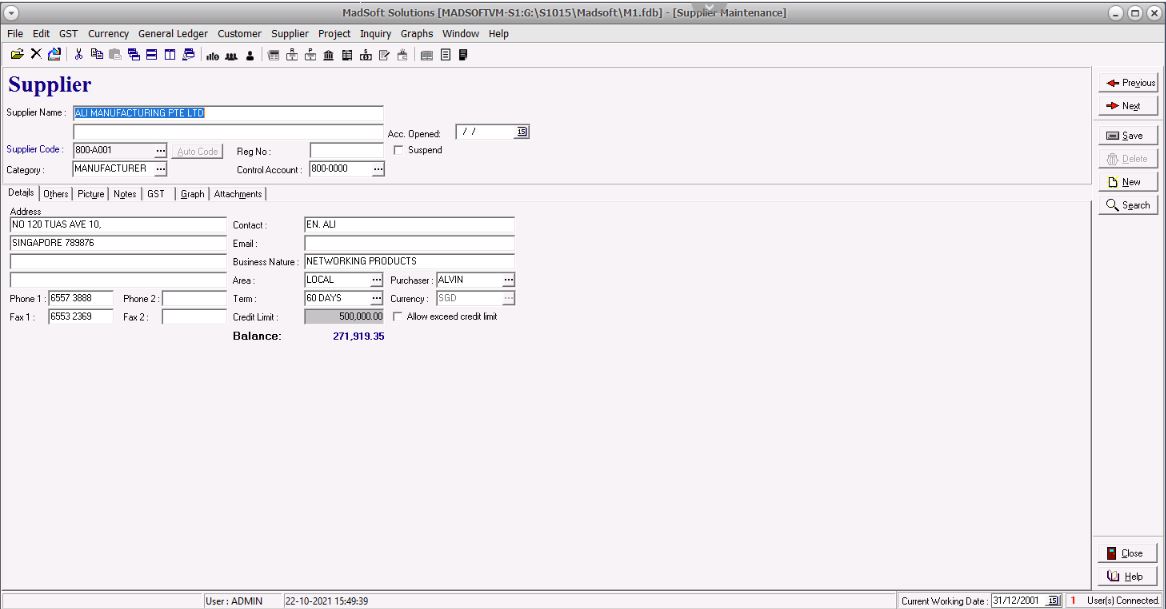Open Category lookup ellipsis button
The image size is (1166, 609).
point(161,170)
